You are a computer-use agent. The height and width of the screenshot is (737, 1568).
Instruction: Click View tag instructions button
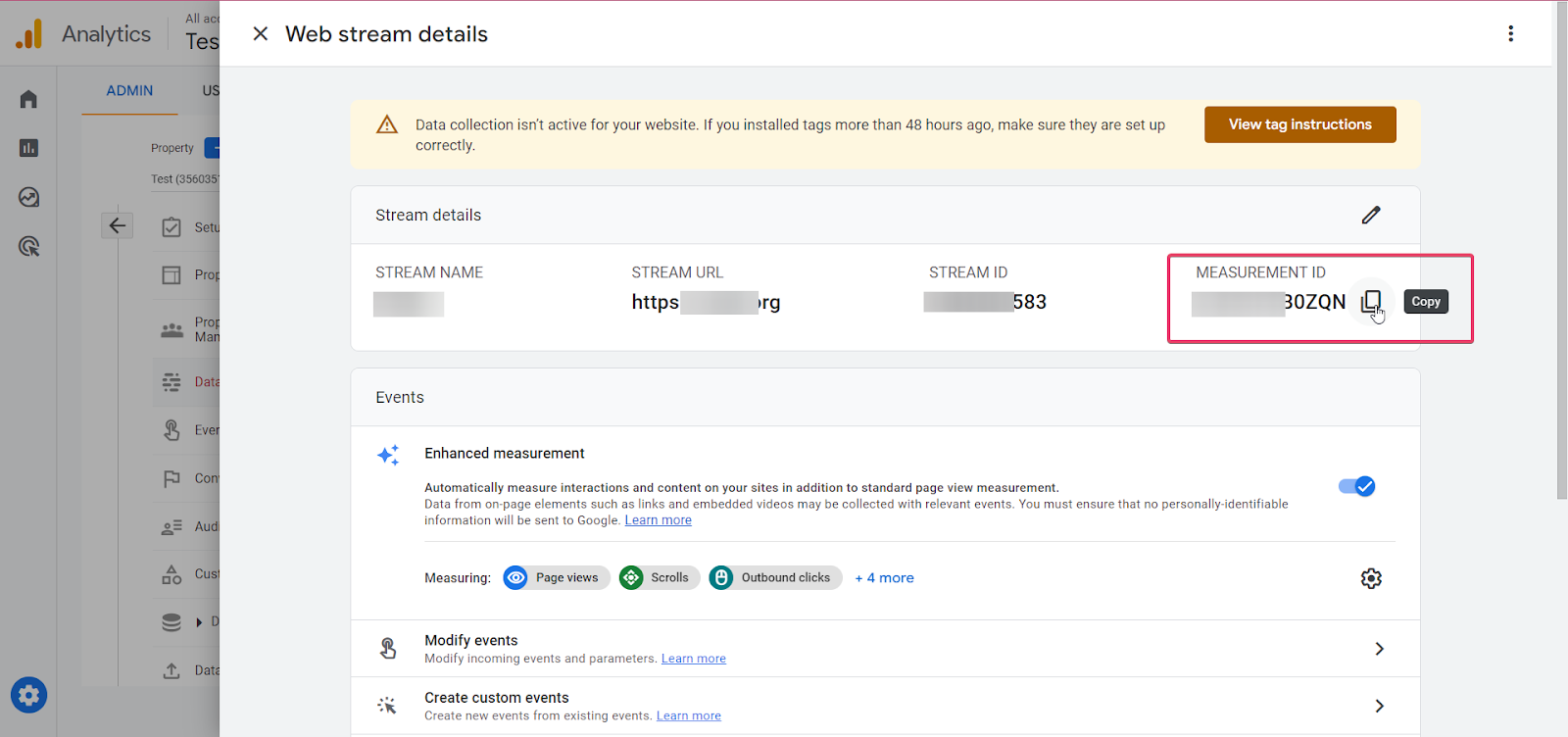coord(1299,124)
